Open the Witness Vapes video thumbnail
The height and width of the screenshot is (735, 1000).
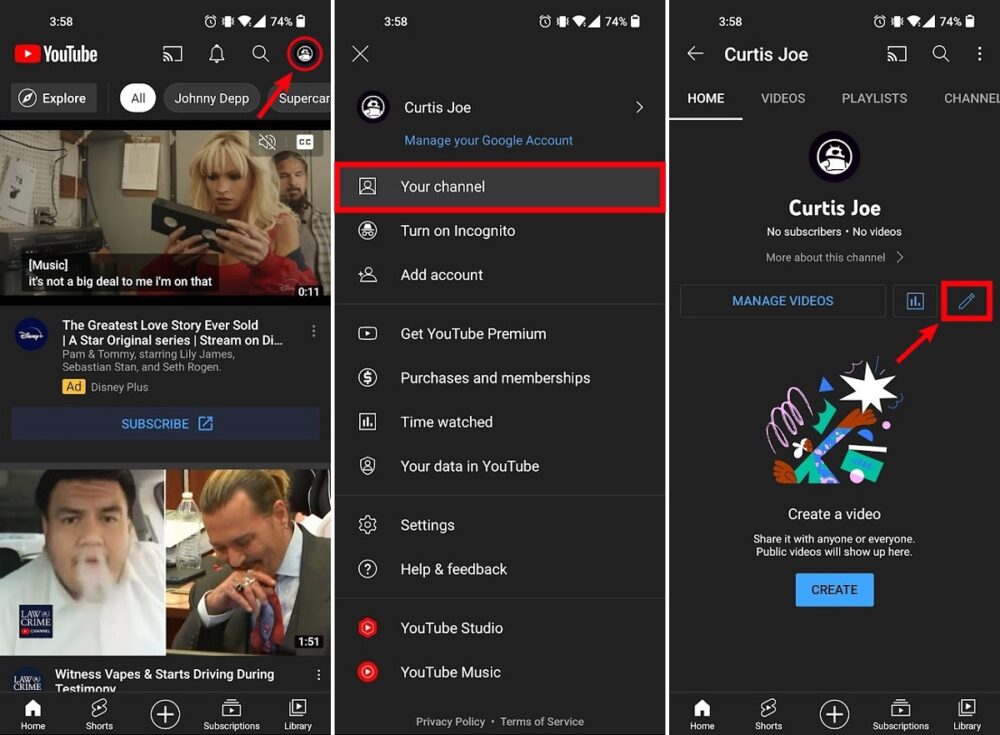pos(165,562)
